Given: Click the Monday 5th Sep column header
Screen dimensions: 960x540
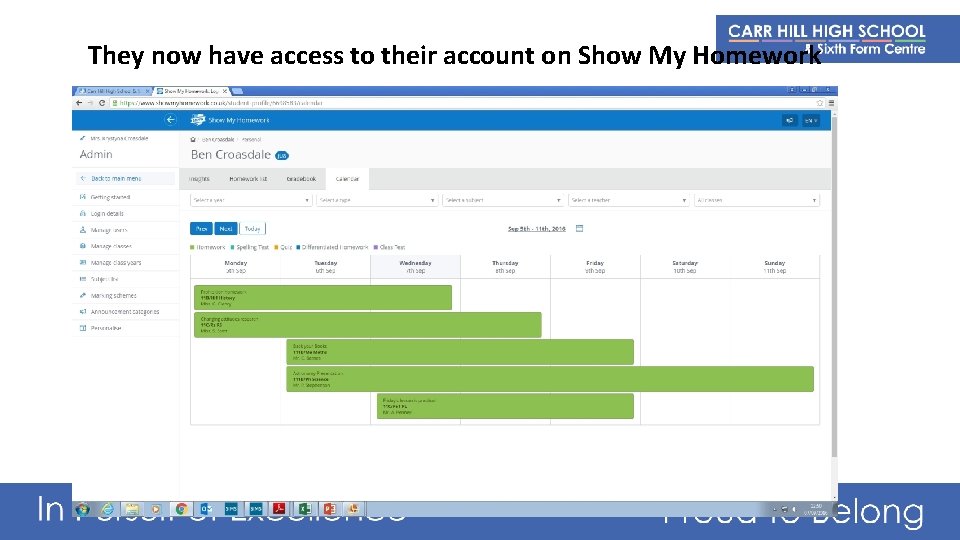Looking at the screenshot, I should coord(236,266).
